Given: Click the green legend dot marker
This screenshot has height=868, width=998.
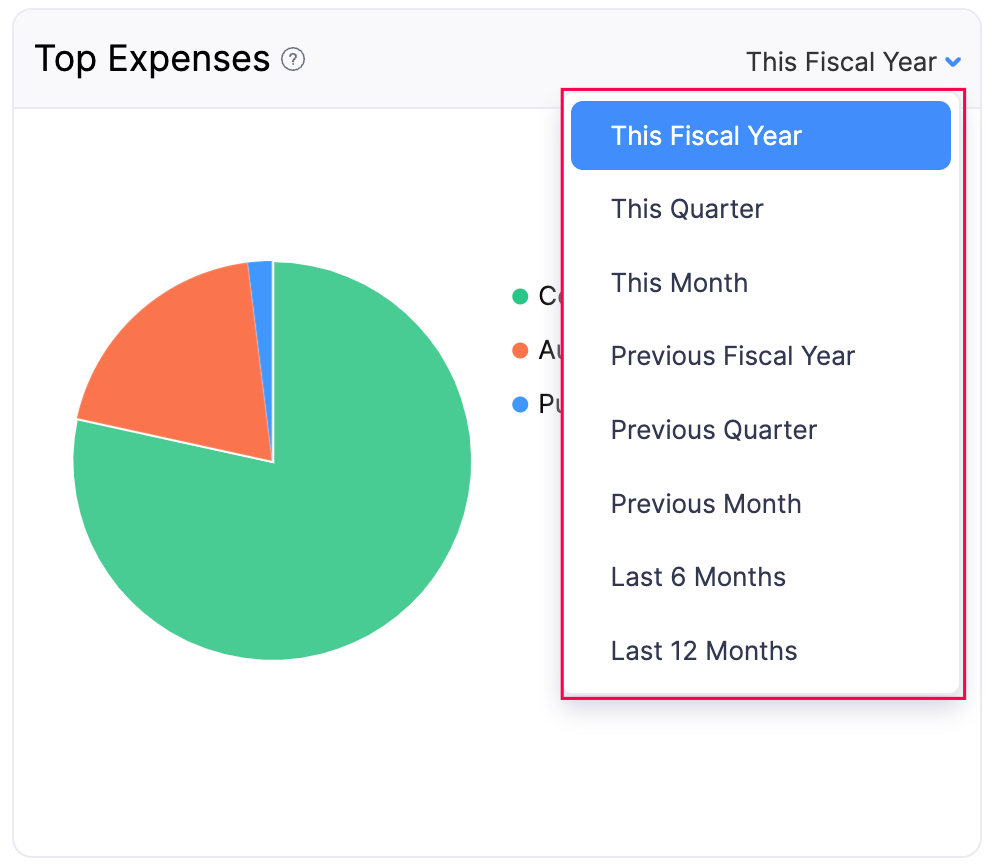Looking at the screenshot, I should click(x=519, y=296).
